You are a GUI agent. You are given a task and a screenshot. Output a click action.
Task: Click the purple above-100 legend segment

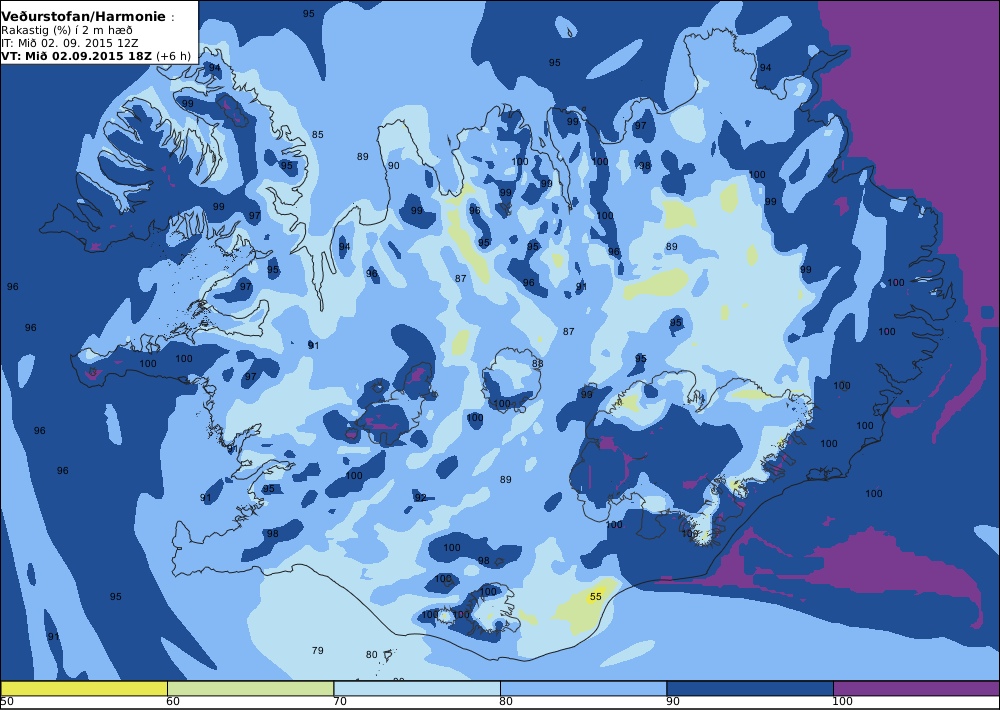[916, 688]
